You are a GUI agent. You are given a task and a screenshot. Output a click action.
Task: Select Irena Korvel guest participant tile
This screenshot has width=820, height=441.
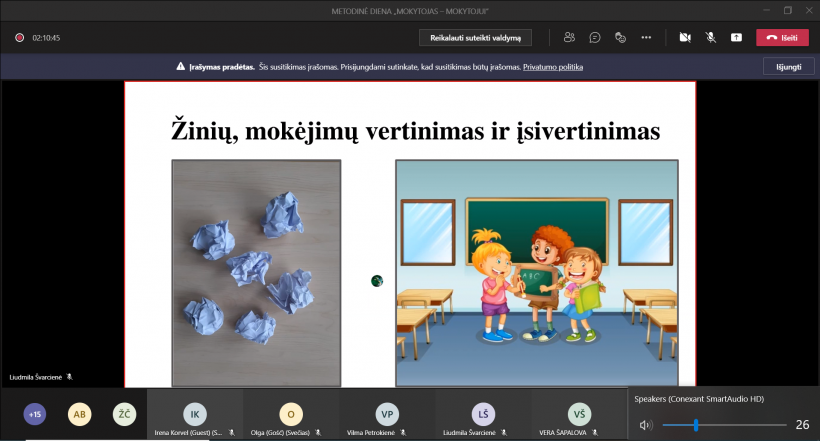pos(195,414)
